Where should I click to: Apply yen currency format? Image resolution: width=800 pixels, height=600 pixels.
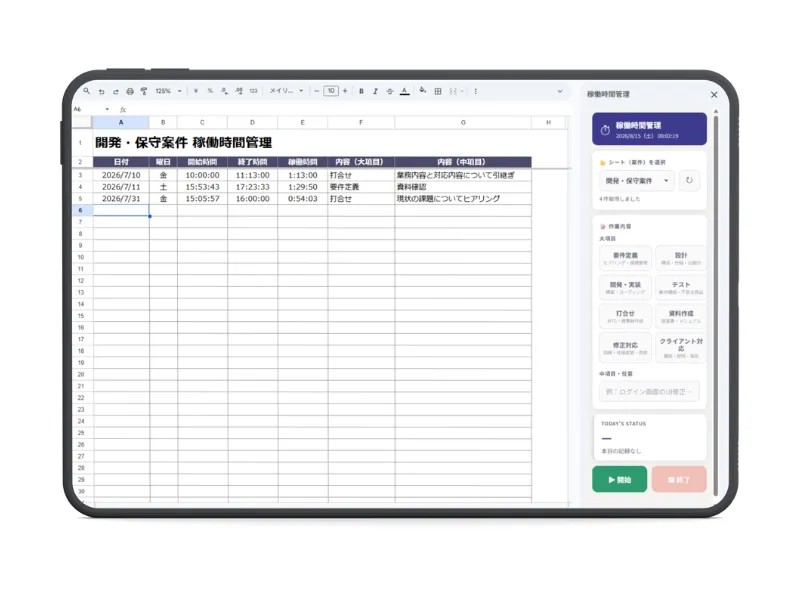coord(196,91)
